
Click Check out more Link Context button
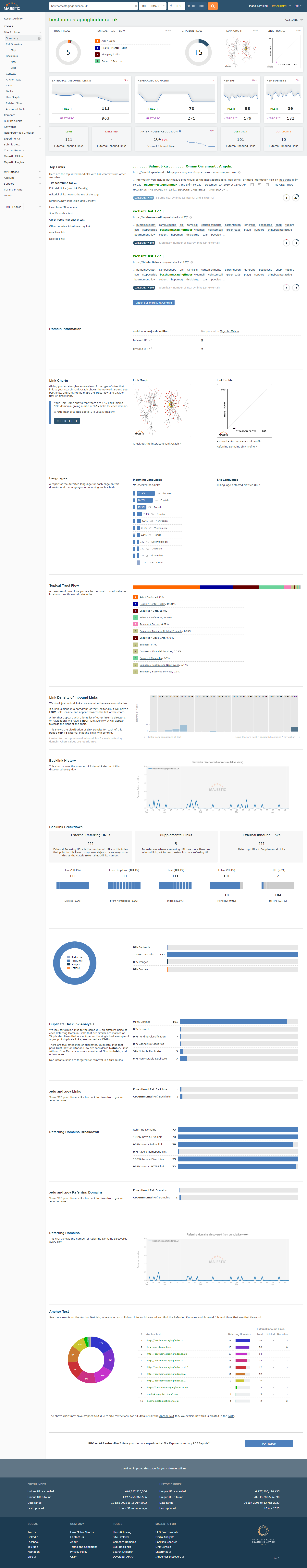pyautogui.click(x=153, y=302)
